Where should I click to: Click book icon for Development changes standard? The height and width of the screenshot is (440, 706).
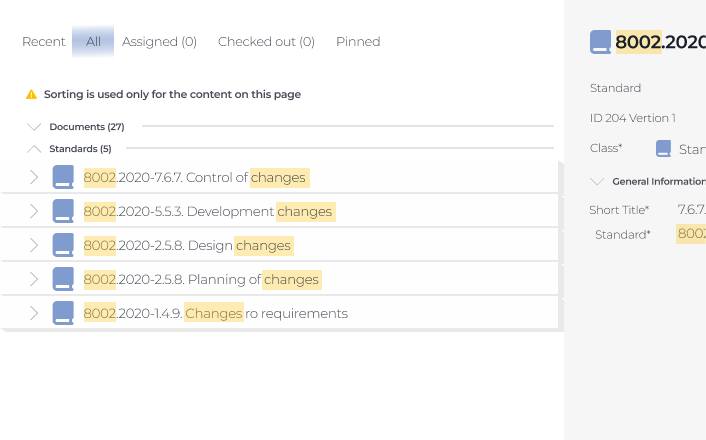pos(63,211)
